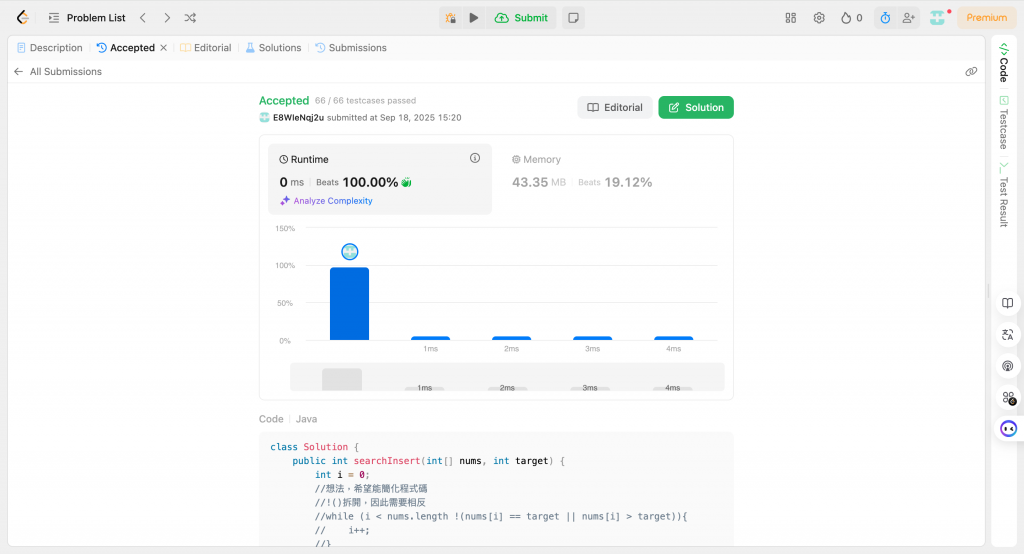Click the 4ms bar in chart

(673, 338)
